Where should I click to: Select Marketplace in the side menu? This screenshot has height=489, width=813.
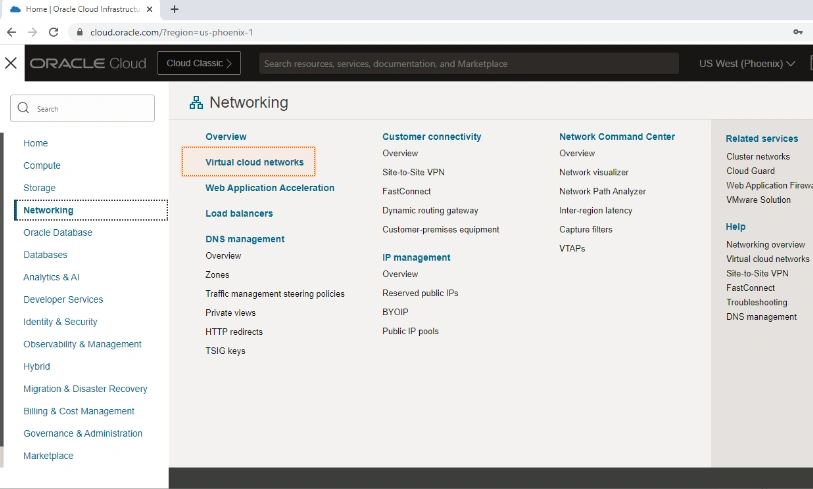48,455
